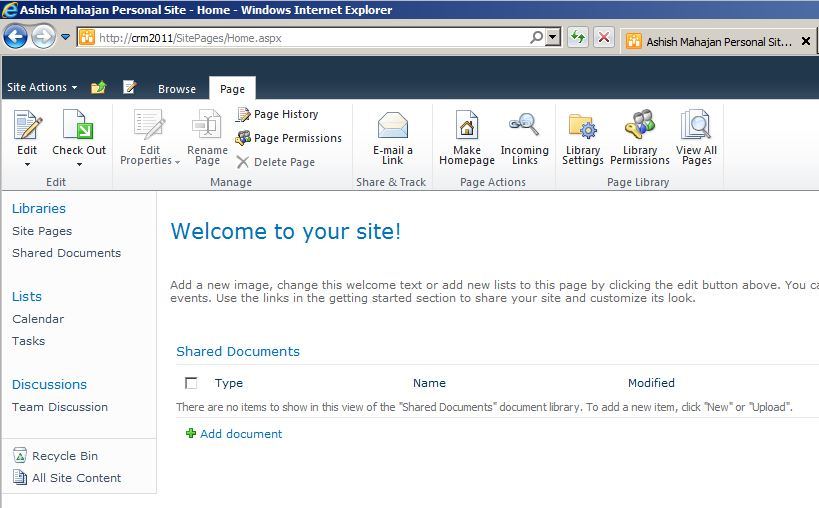Click All Site Content link text
This screenshot has width=819, height=508.
pos(76,478)
